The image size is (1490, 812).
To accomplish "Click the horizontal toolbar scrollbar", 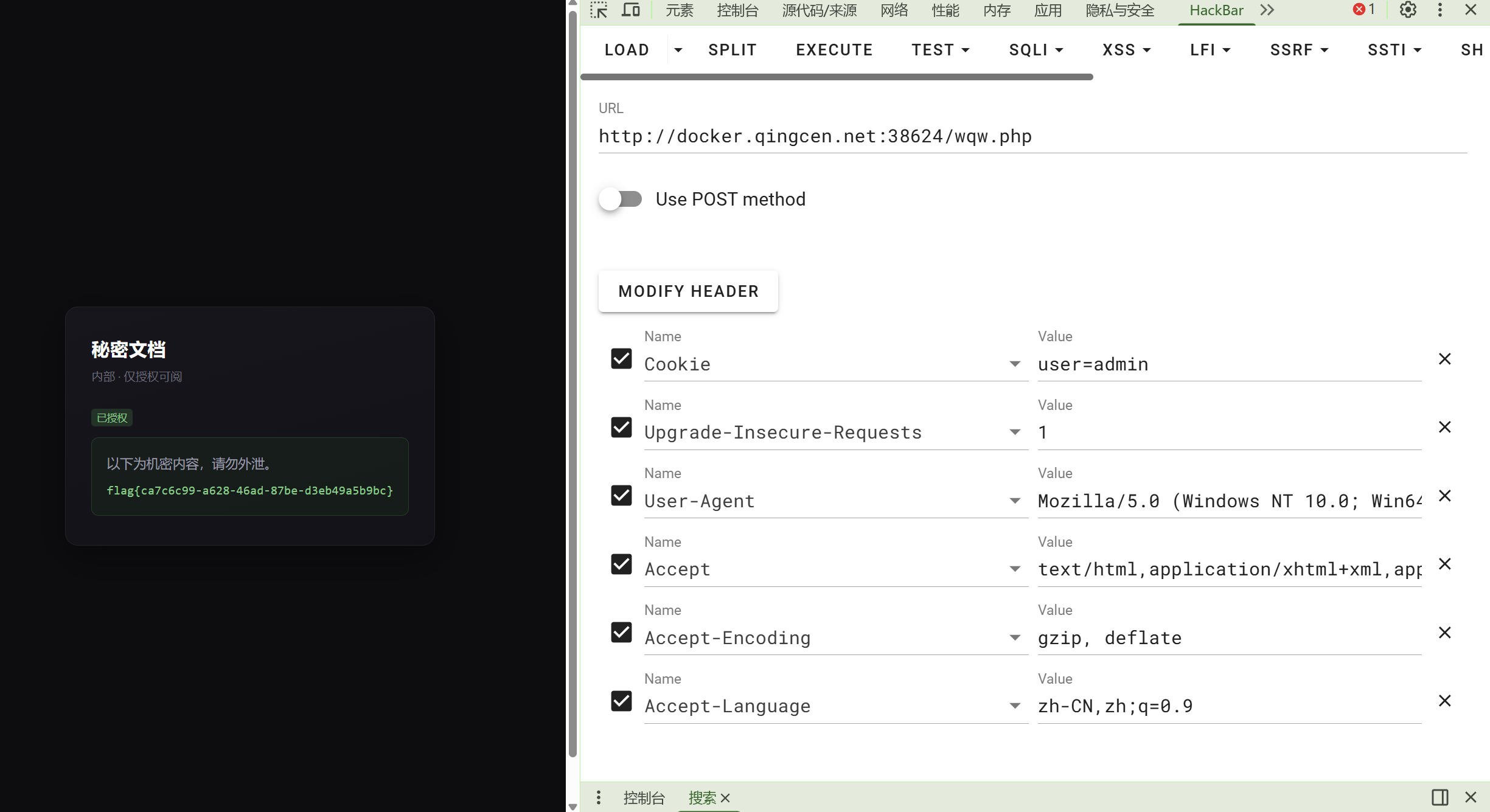I will point(837,77).
